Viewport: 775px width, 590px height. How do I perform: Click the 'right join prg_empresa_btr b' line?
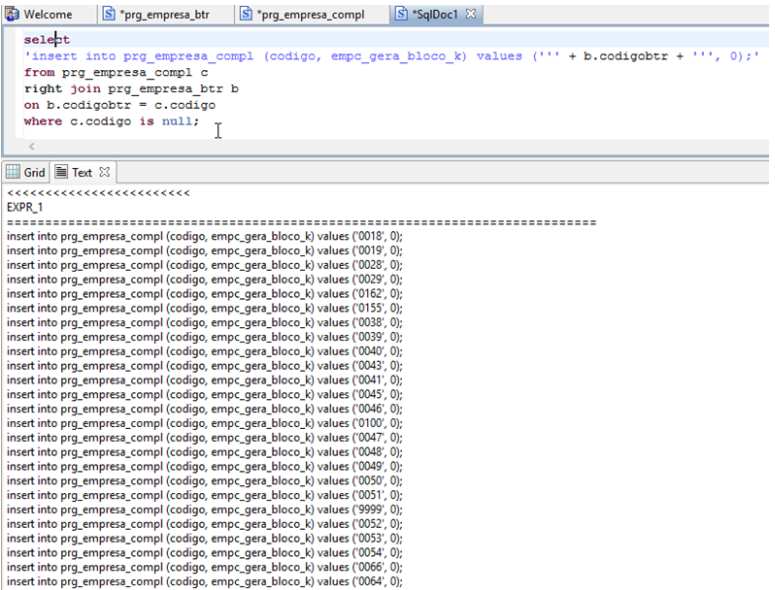131,88
